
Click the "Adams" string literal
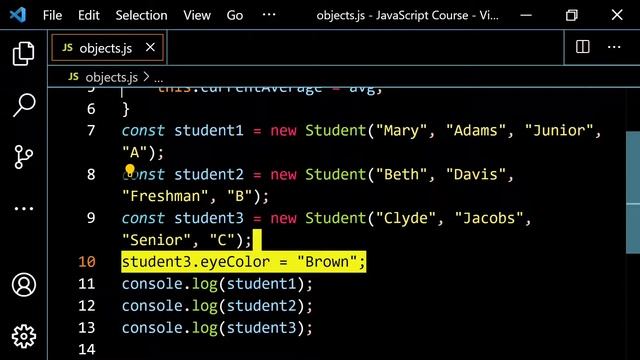coord(476,131)
